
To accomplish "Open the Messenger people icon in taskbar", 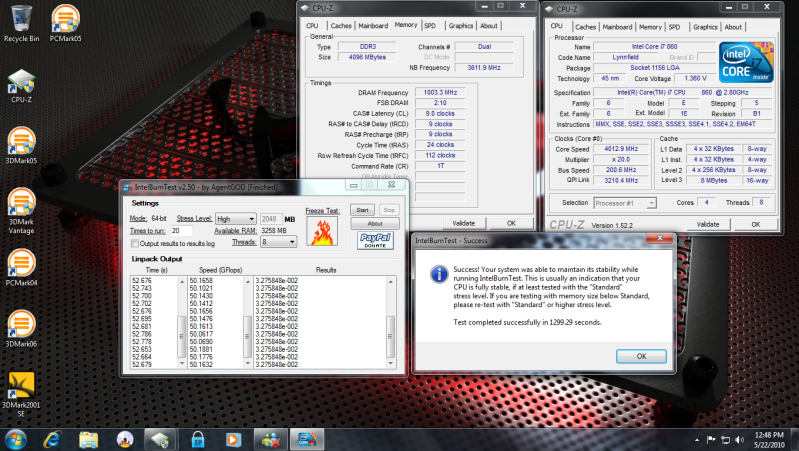I will 270,439.
